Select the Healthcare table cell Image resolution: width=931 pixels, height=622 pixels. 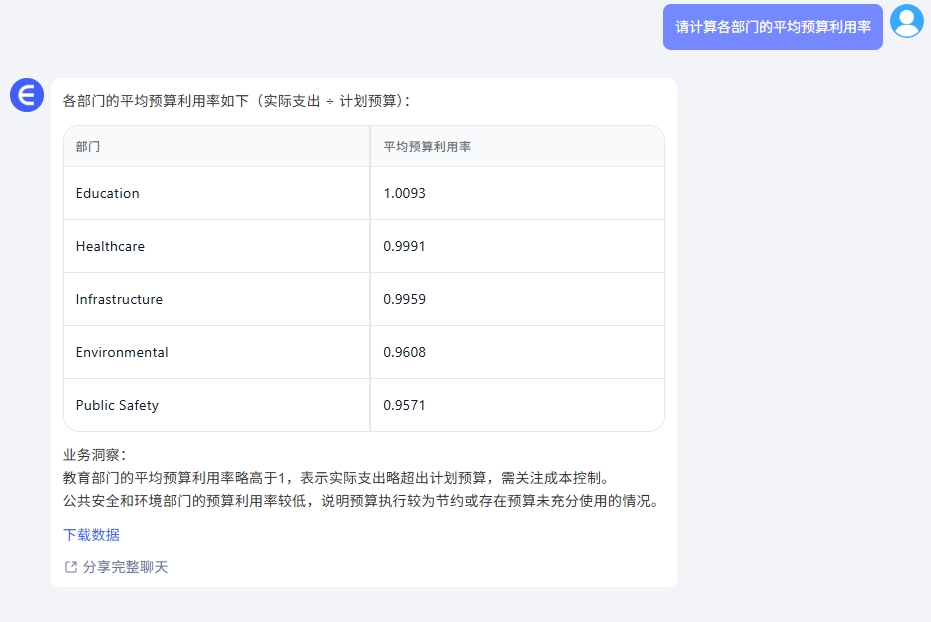(217, 246)
